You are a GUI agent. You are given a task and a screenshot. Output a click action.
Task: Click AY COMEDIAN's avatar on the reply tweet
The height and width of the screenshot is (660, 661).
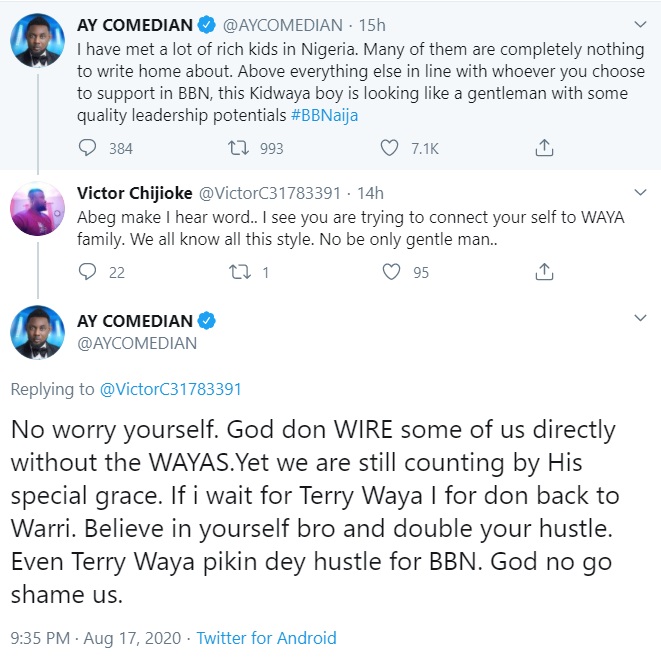[38, 332]
